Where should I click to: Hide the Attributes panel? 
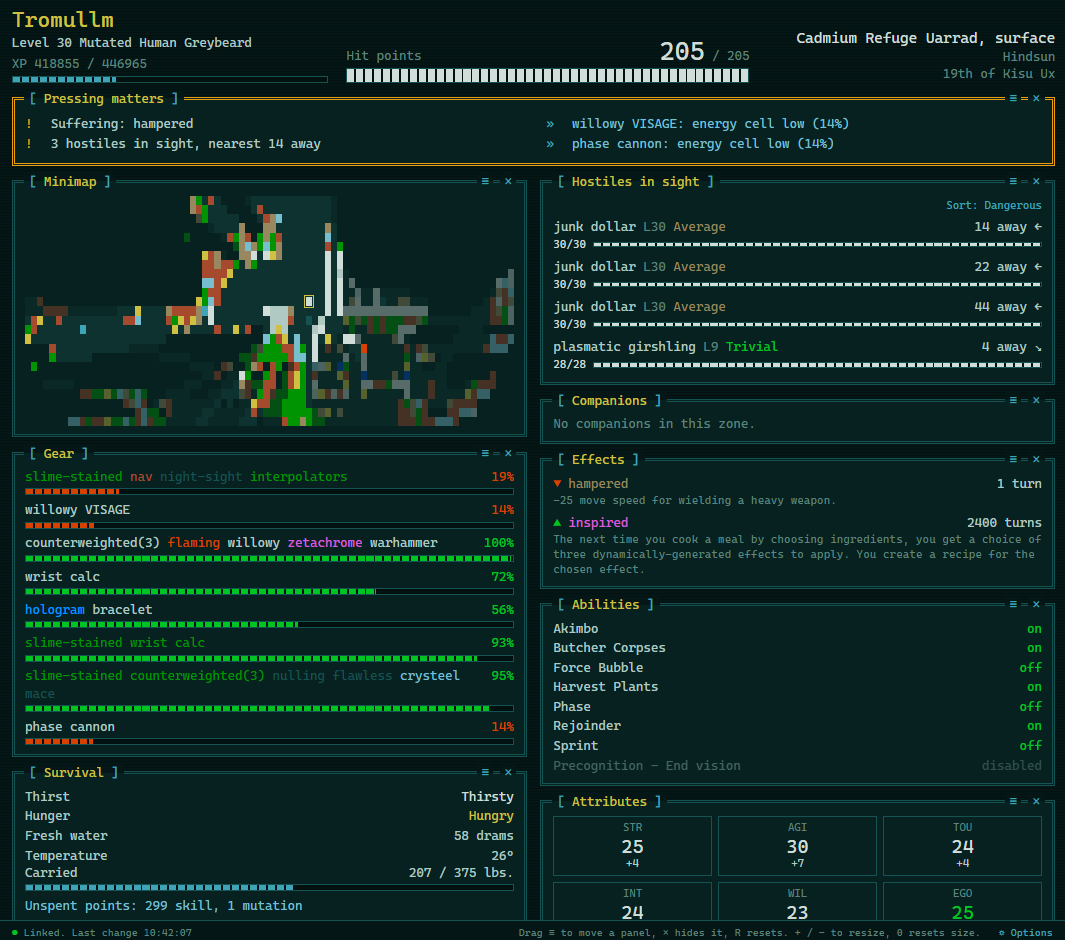(1036, 801)
